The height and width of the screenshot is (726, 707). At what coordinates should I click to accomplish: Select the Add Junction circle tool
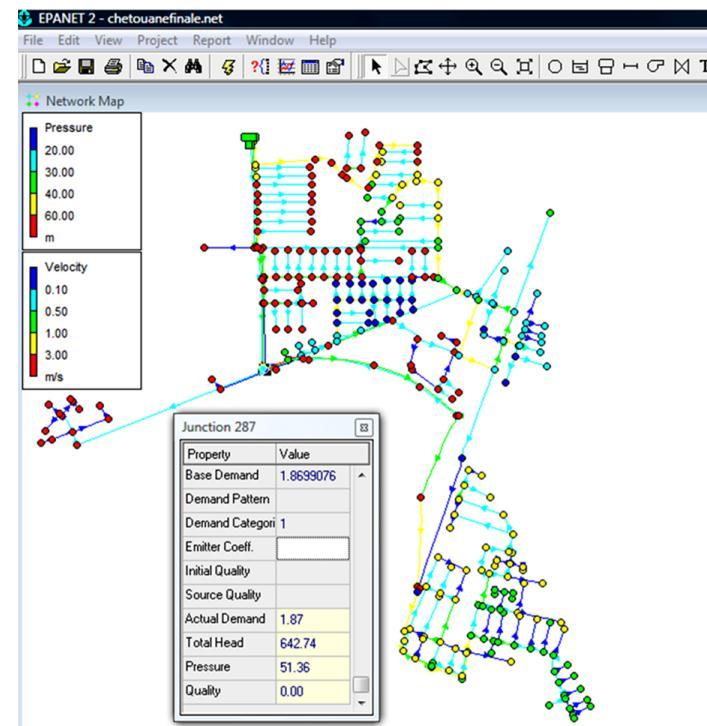tap(555, 67)
